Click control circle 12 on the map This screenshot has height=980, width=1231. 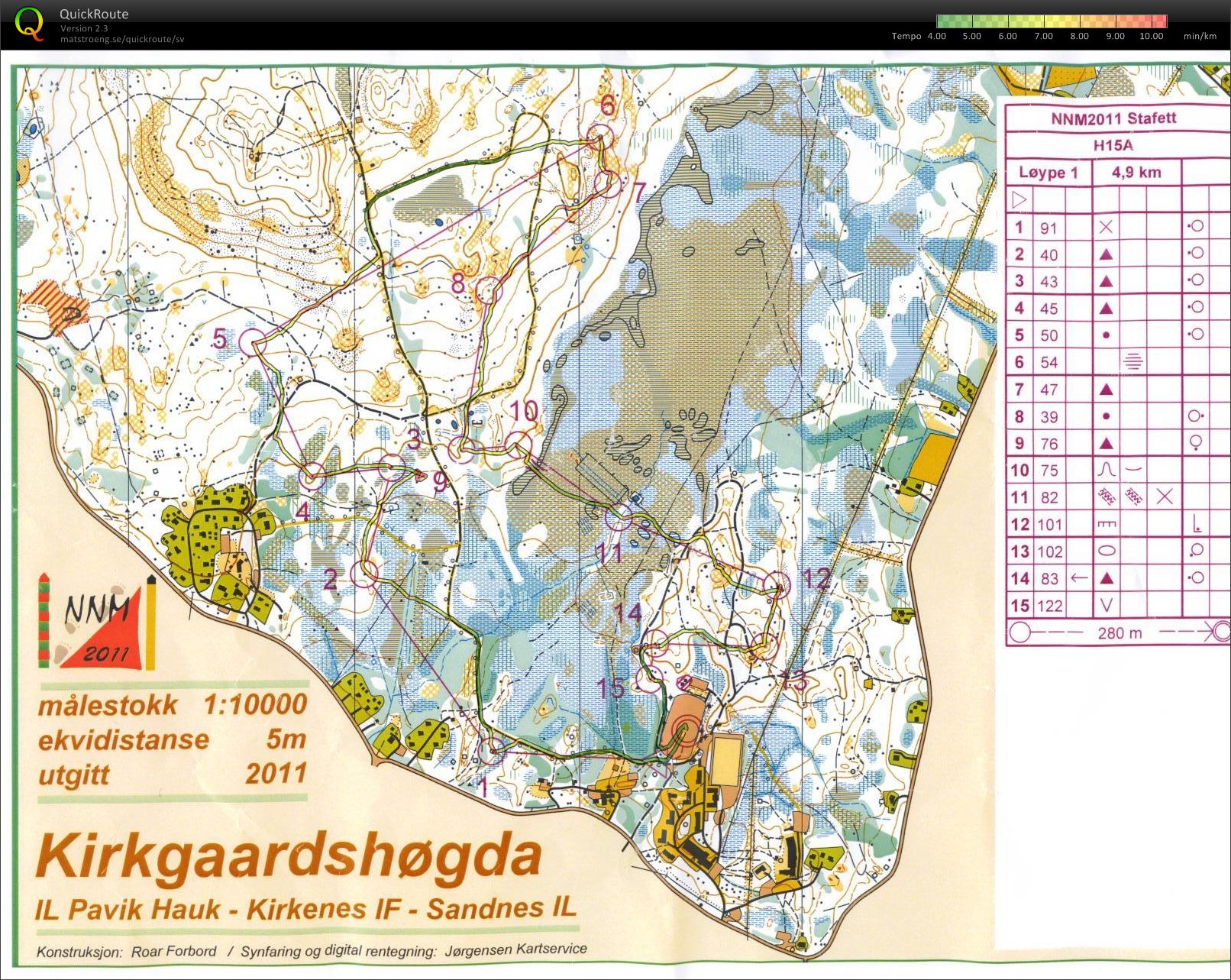[x=777, y=584]
